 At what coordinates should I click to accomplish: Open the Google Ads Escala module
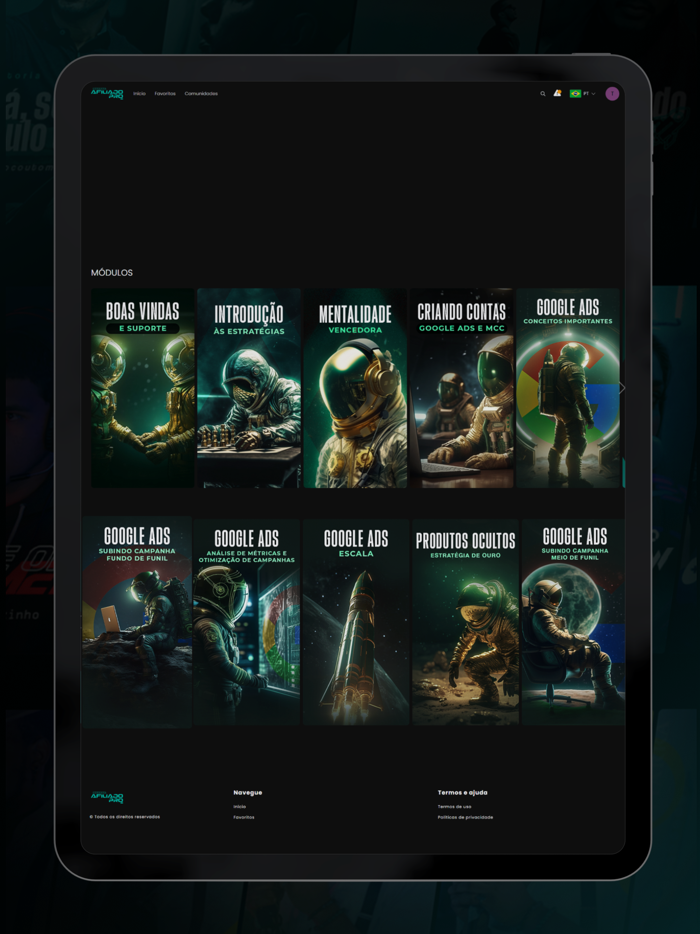(x=356, y=622)
